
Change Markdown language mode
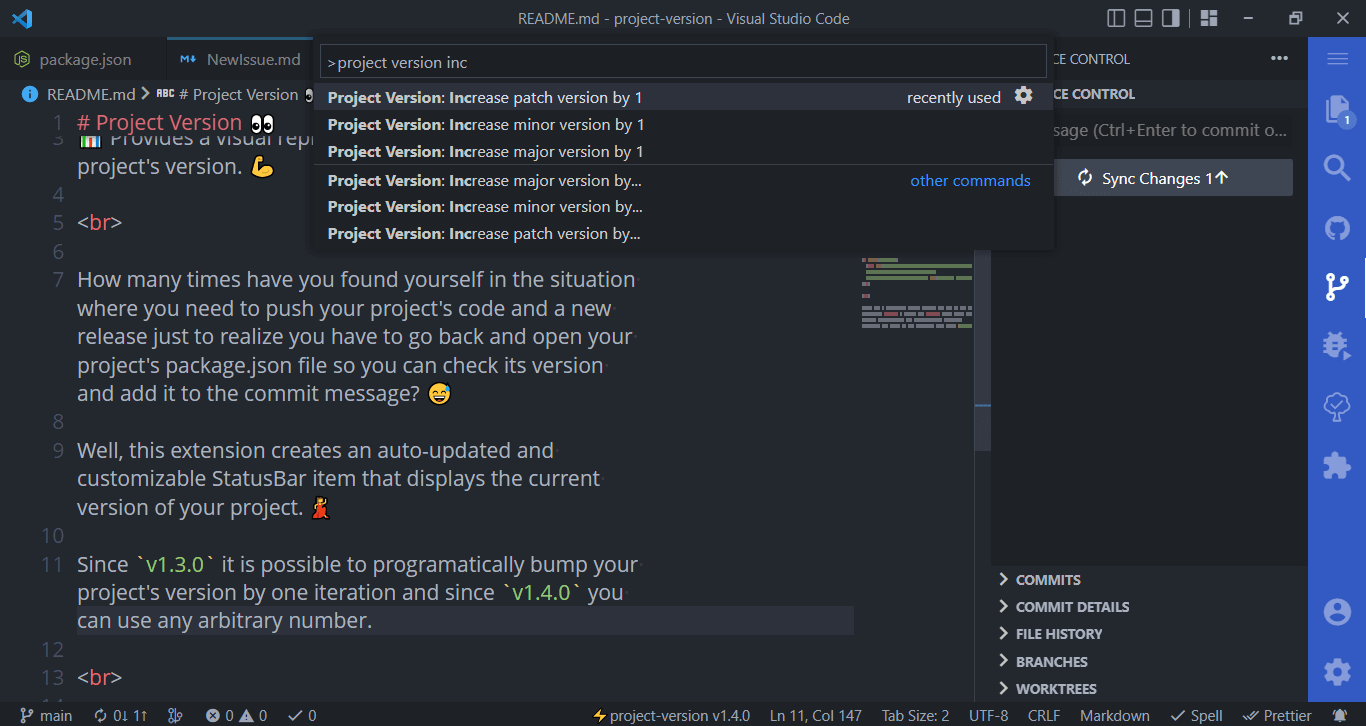[1114, 715]
